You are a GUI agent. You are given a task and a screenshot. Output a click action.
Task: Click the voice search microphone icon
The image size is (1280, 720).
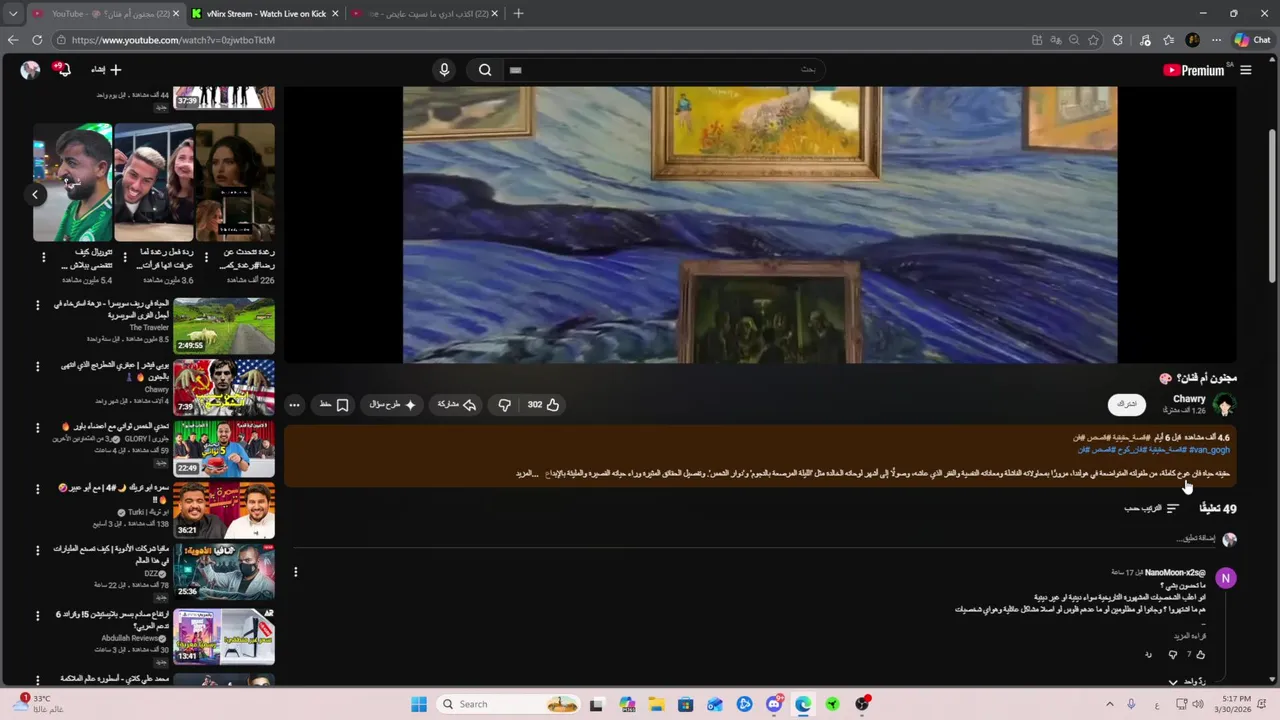[444, 70]
